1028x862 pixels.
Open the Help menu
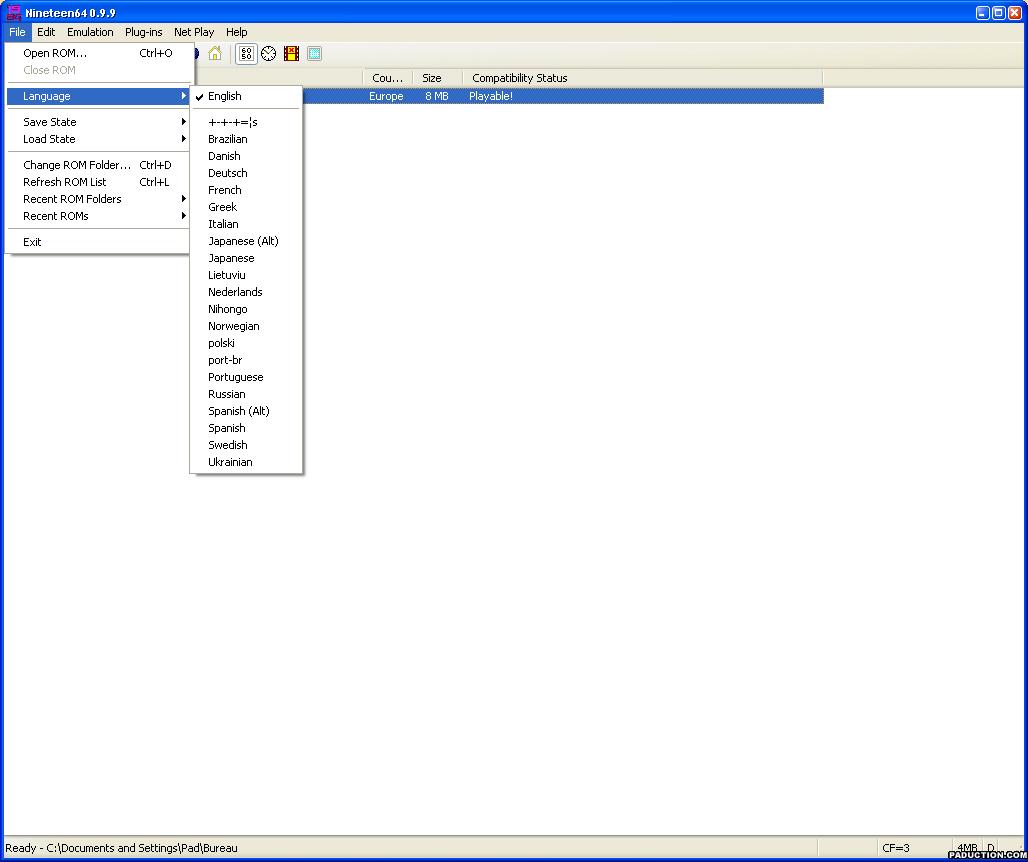tap(237, 32)
